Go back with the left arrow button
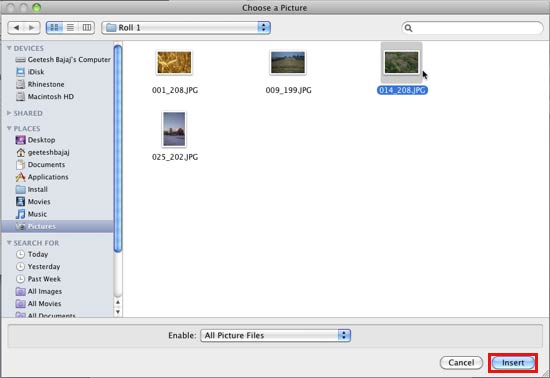This screenshot has width=550, height=378. tap(16, 28)
